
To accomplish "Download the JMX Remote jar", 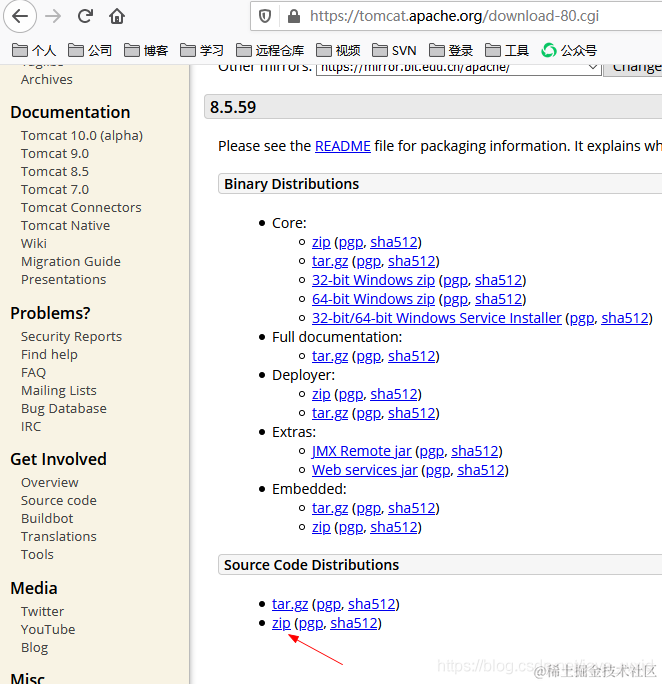I will click(362, 451).
